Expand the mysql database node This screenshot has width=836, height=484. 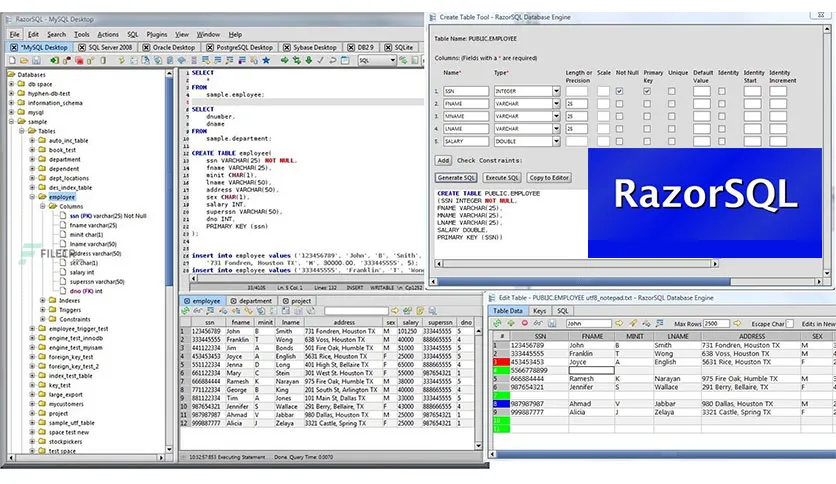[12, 112]
